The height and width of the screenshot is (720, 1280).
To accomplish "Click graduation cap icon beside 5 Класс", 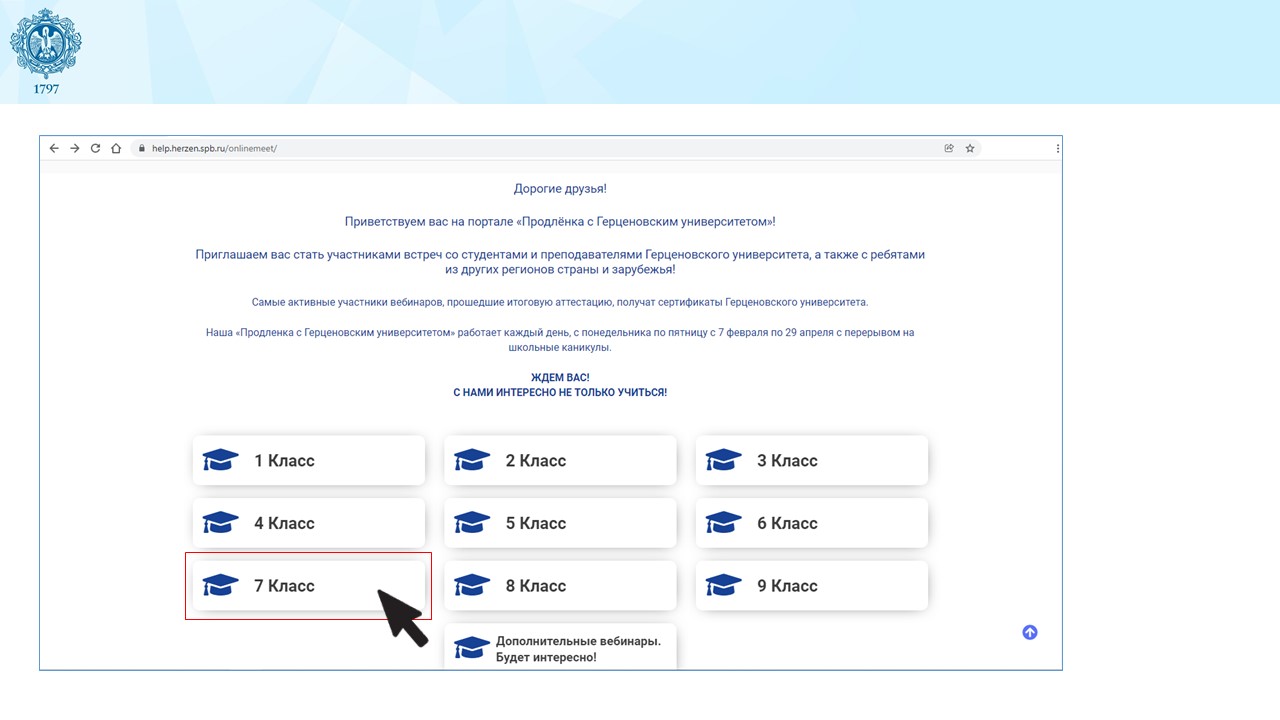I will pos(472,523).
